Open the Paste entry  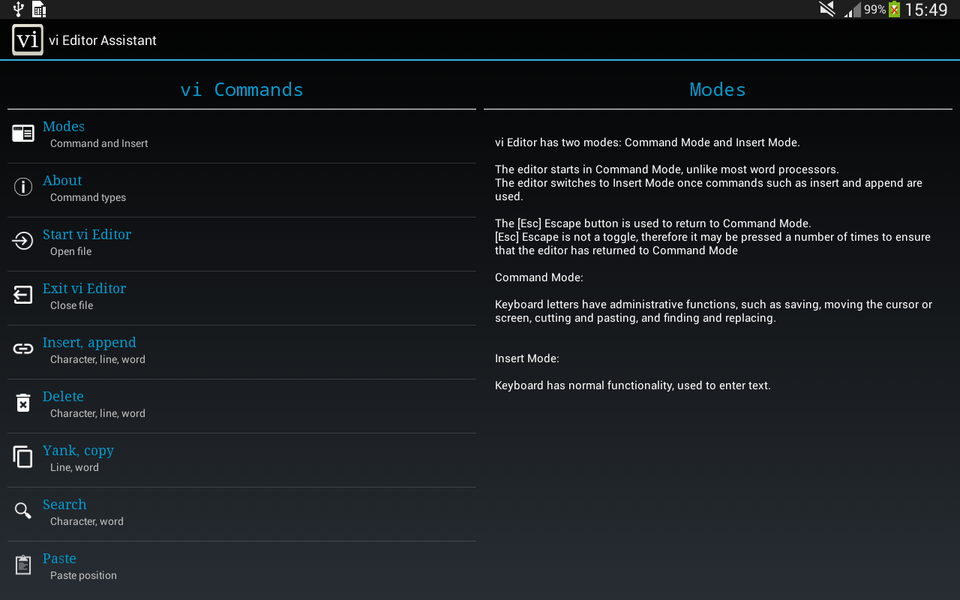pyautogui.click(x=241, y=568)
